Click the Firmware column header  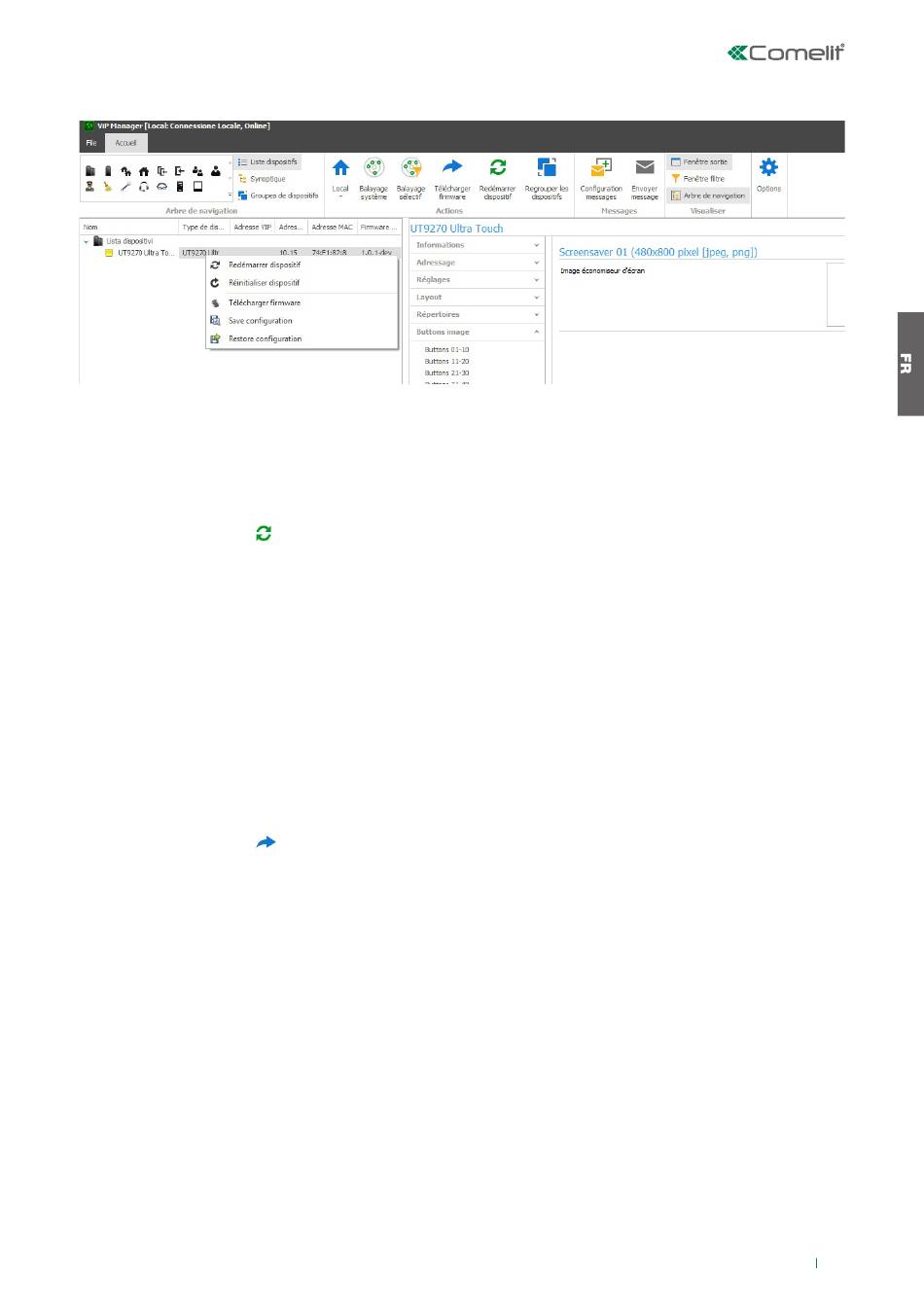click(378, 227)
